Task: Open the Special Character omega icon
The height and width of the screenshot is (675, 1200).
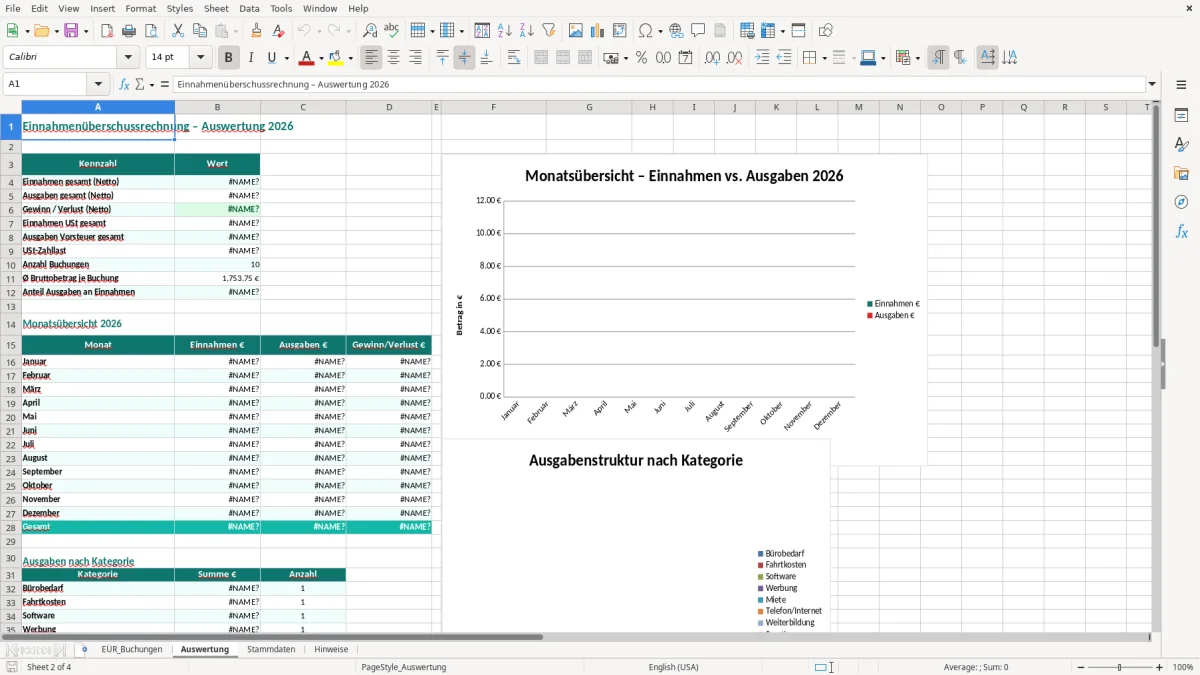Action: tap(645, 31)
